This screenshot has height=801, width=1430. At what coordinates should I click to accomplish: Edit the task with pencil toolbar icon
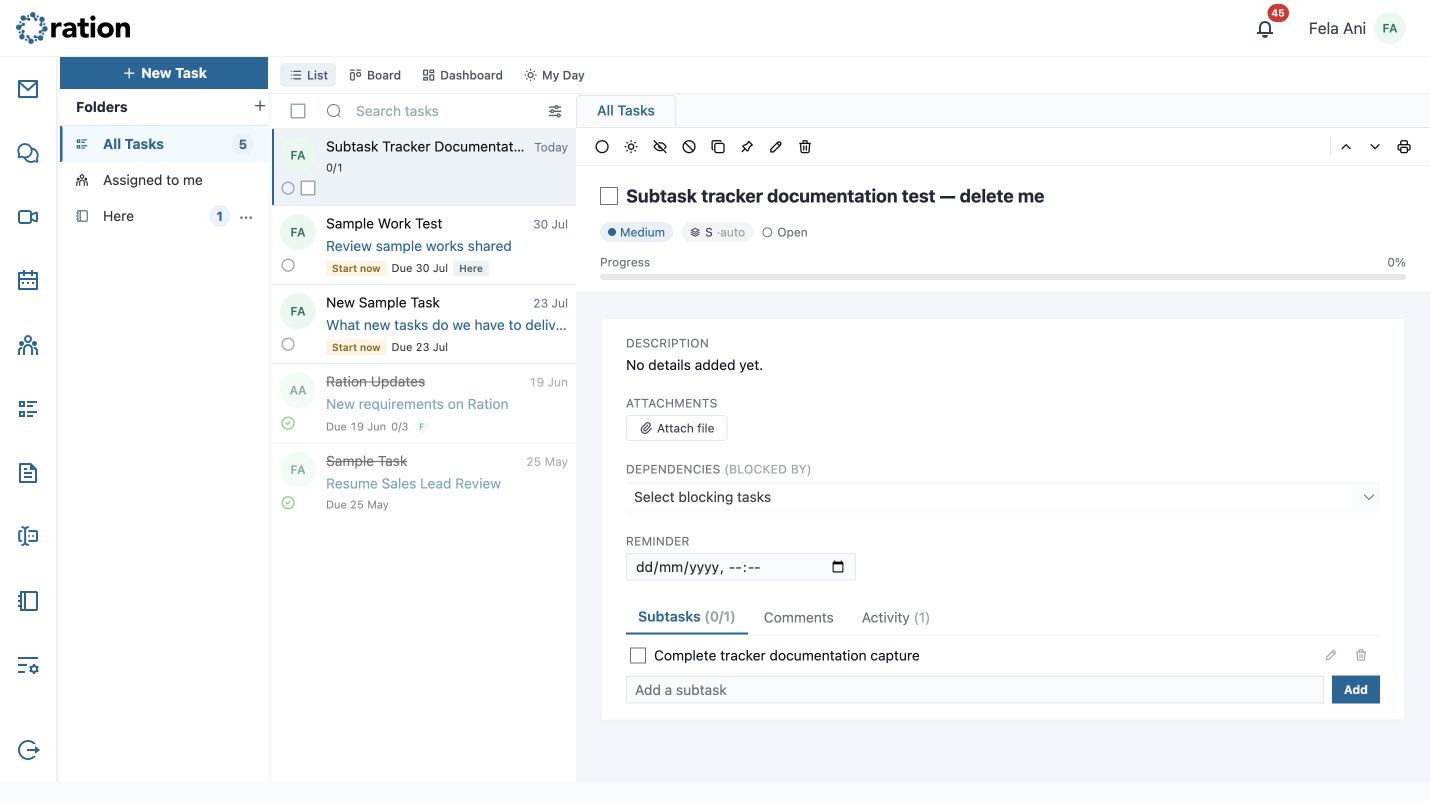[776, 147]
